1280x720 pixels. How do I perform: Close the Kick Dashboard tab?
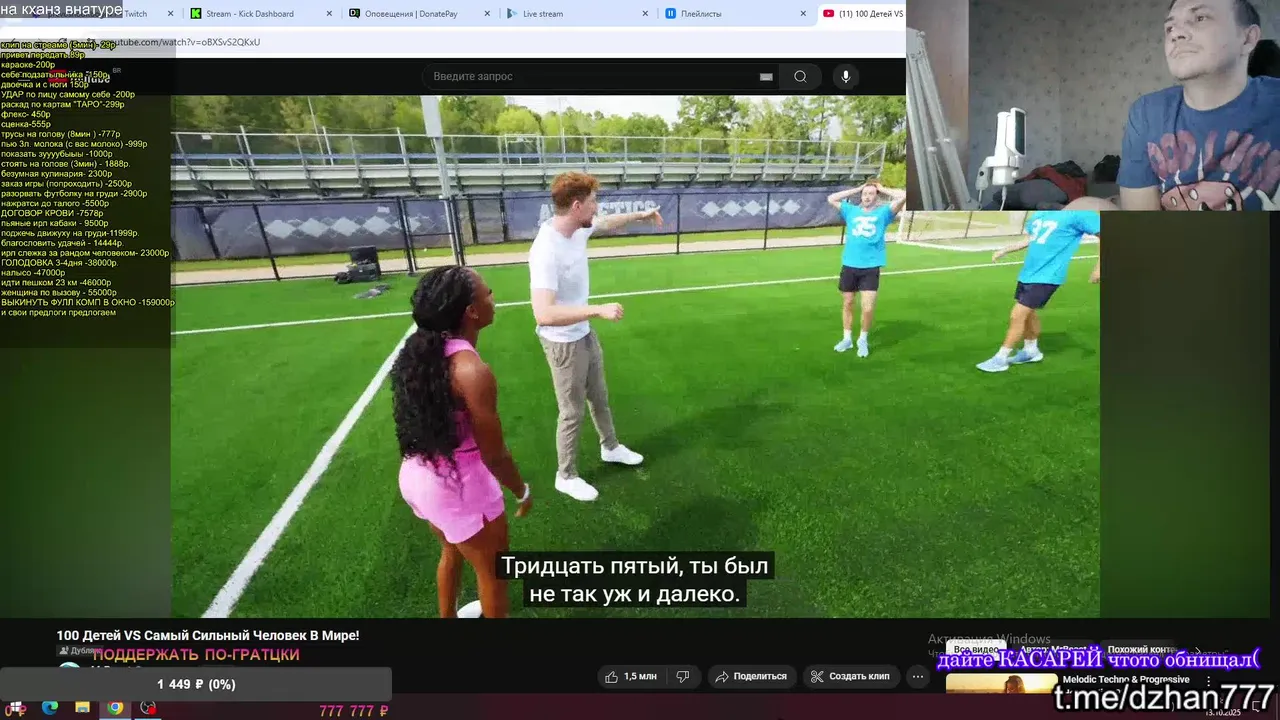(331, 14)
